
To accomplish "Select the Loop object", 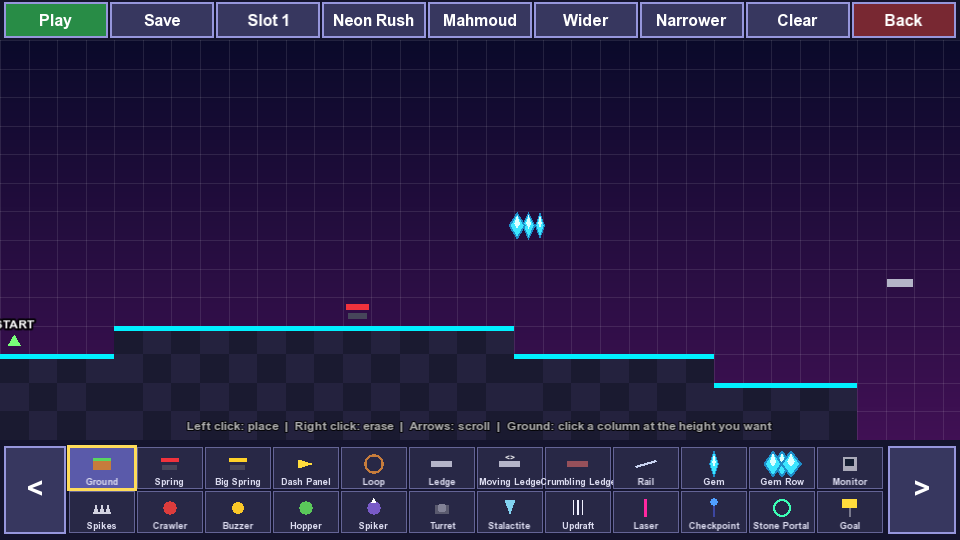I will pos(373,468).
